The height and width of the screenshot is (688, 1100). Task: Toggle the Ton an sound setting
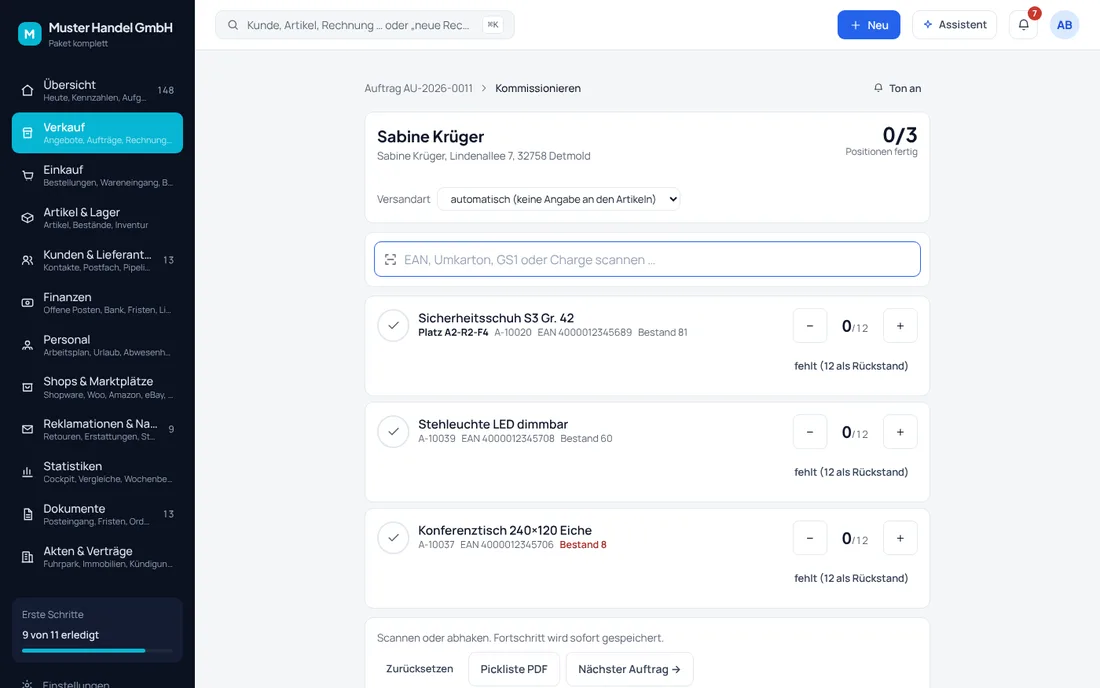[897, 88]
